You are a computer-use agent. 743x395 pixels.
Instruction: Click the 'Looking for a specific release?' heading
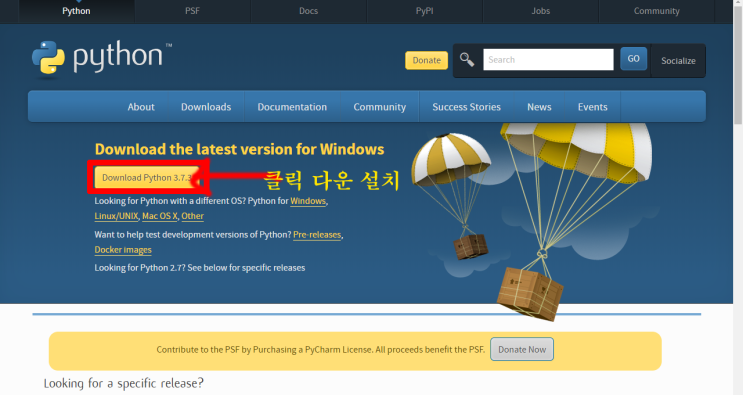(x=124, y=383)
